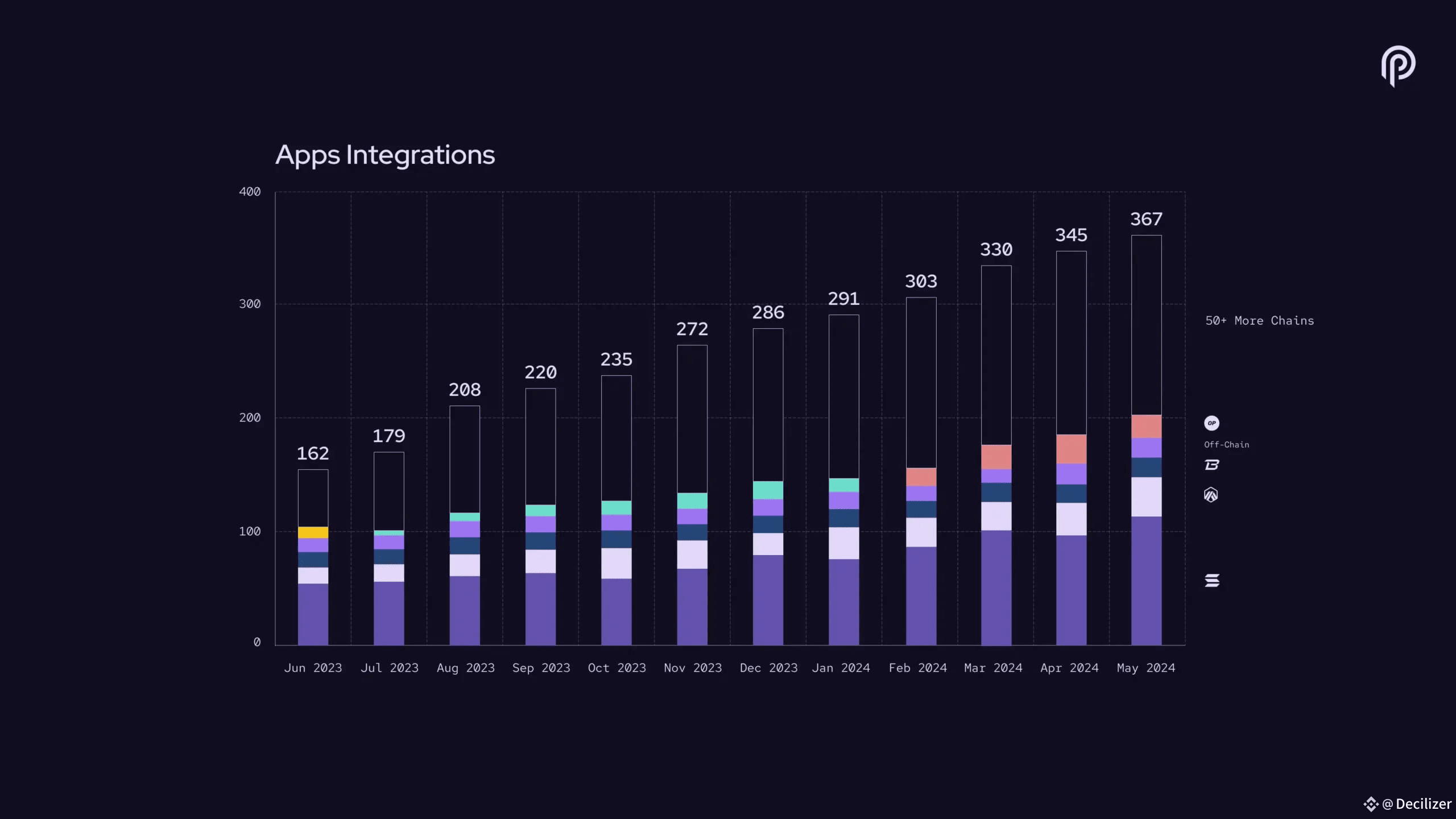Click the 400 y-axis tick label
Screen dimensions: 1456x819
click(x=250, y=192)
